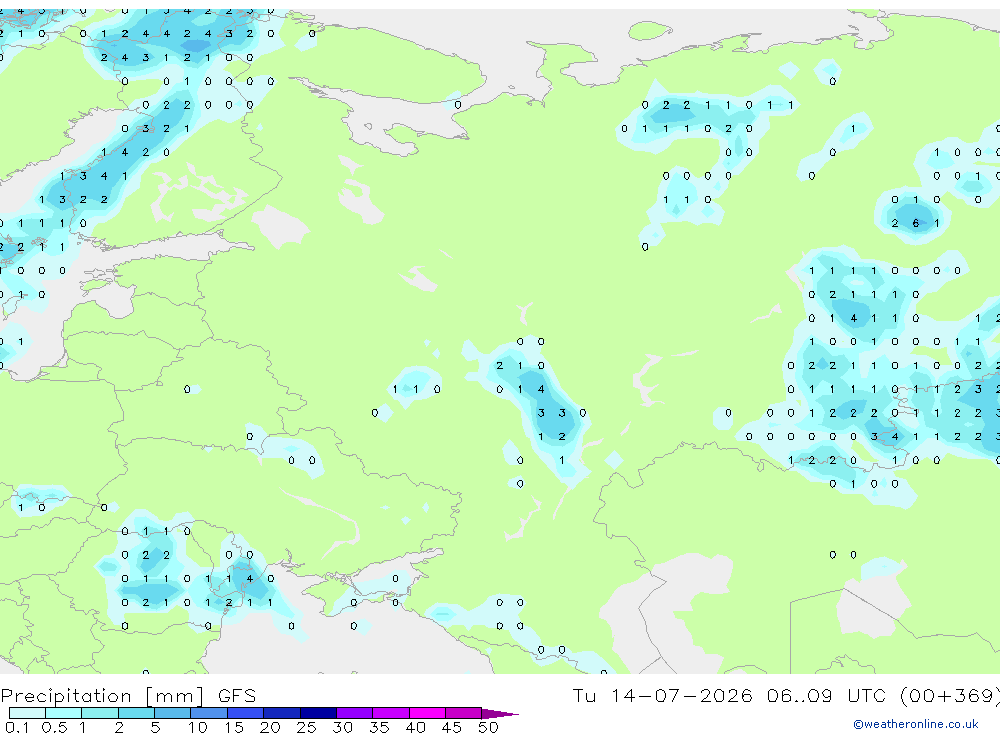The image size is (1000, 733).
Task: Click the 'GFS' model label
Action: (x=237, y=695)
